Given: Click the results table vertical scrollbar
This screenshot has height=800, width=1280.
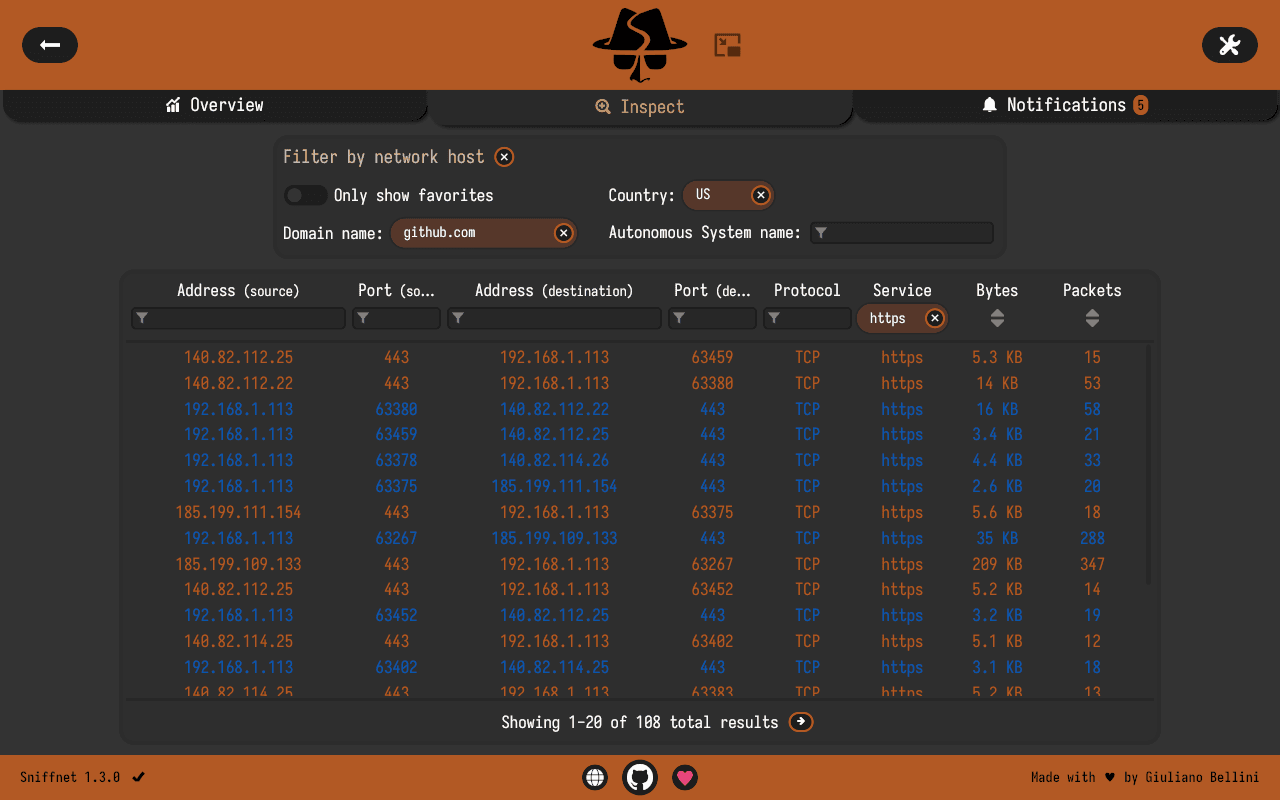Looking at the screenshot, I should 1149,465.
